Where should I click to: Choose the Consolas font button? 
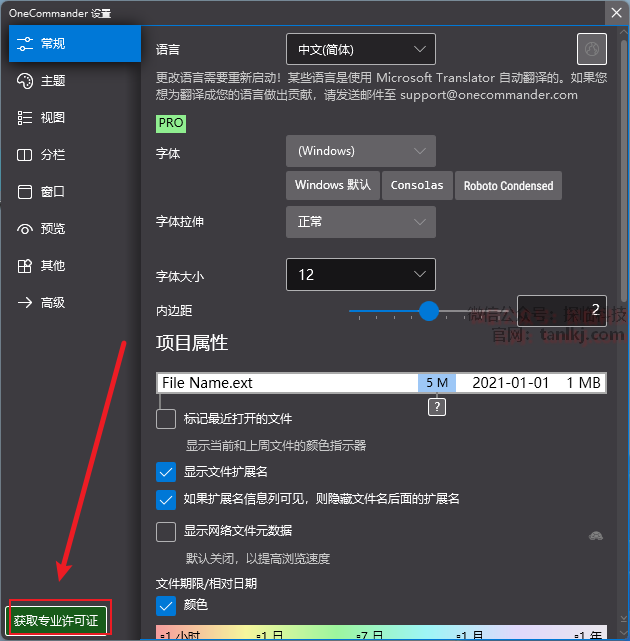[417, 185]
